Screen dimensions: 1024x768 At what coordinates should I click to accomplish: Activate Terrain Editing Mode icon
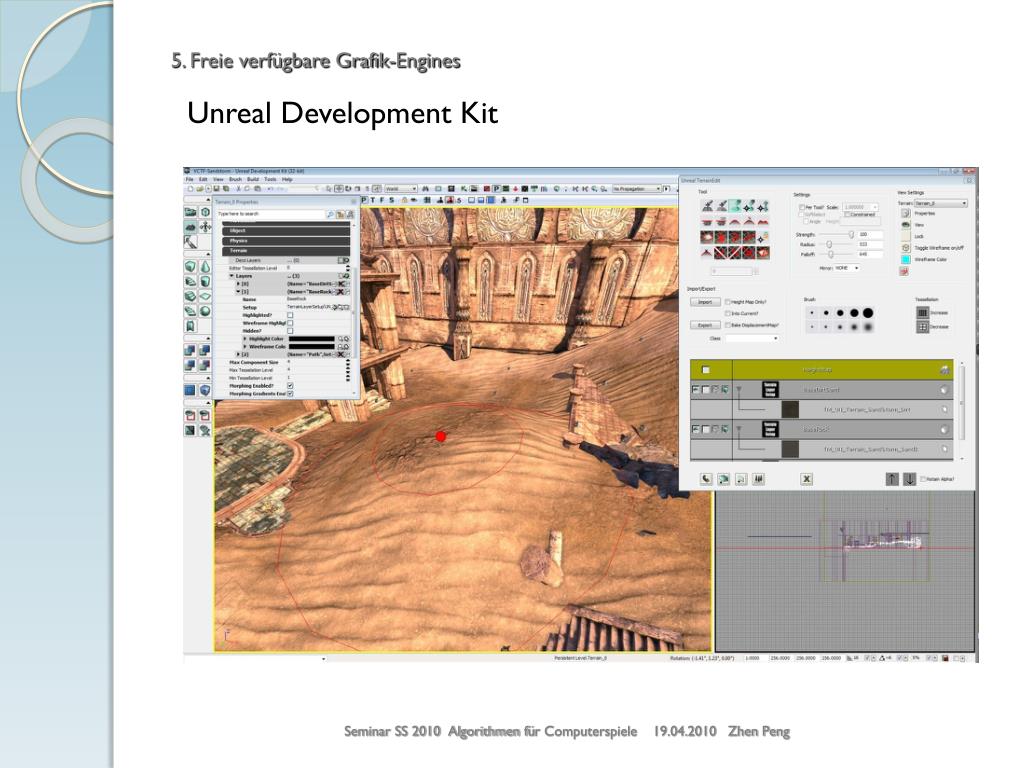point(190,227)
